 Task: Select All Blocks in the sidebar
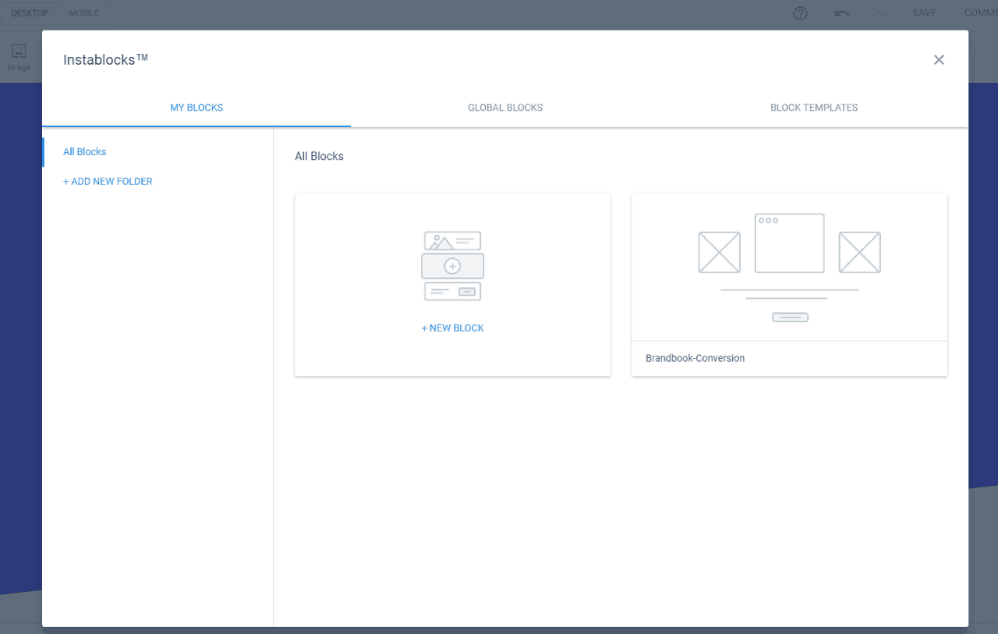coord(85,151)
